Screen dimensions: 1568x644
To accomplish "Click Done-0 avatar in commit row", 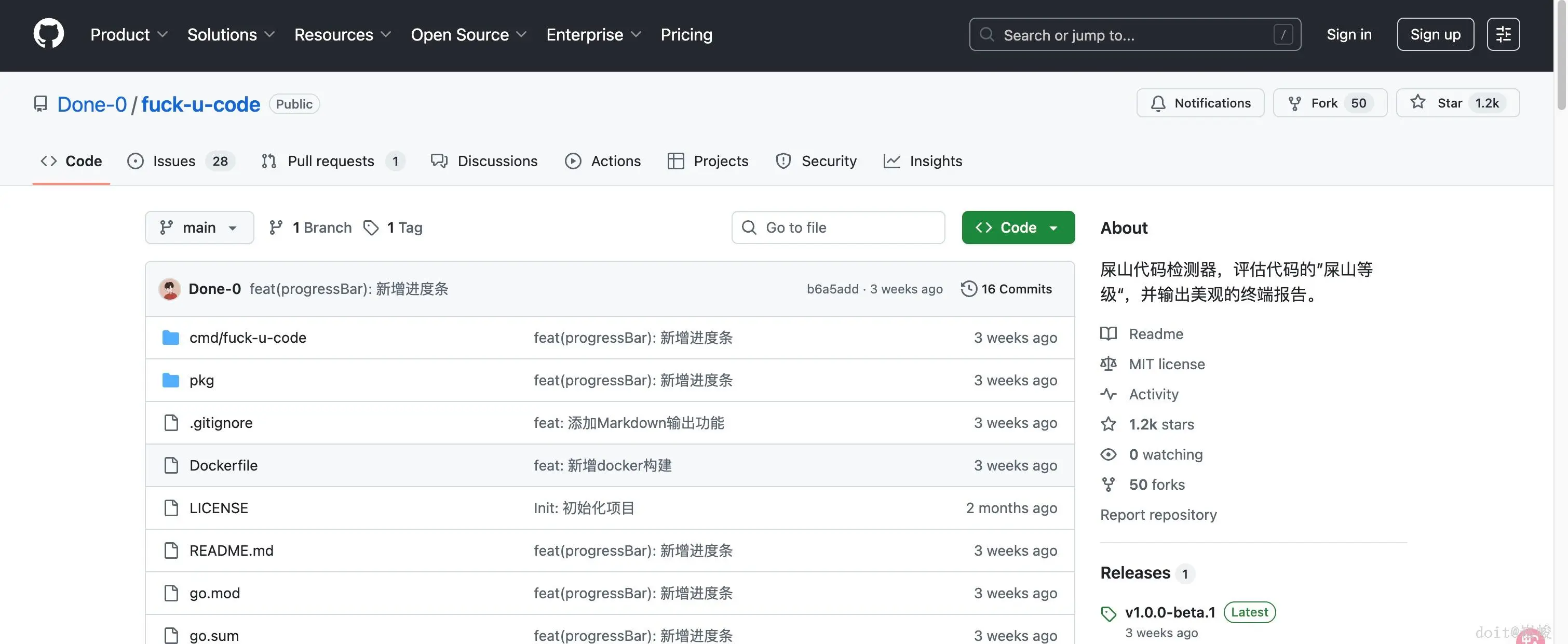I will tap(170, 289).
